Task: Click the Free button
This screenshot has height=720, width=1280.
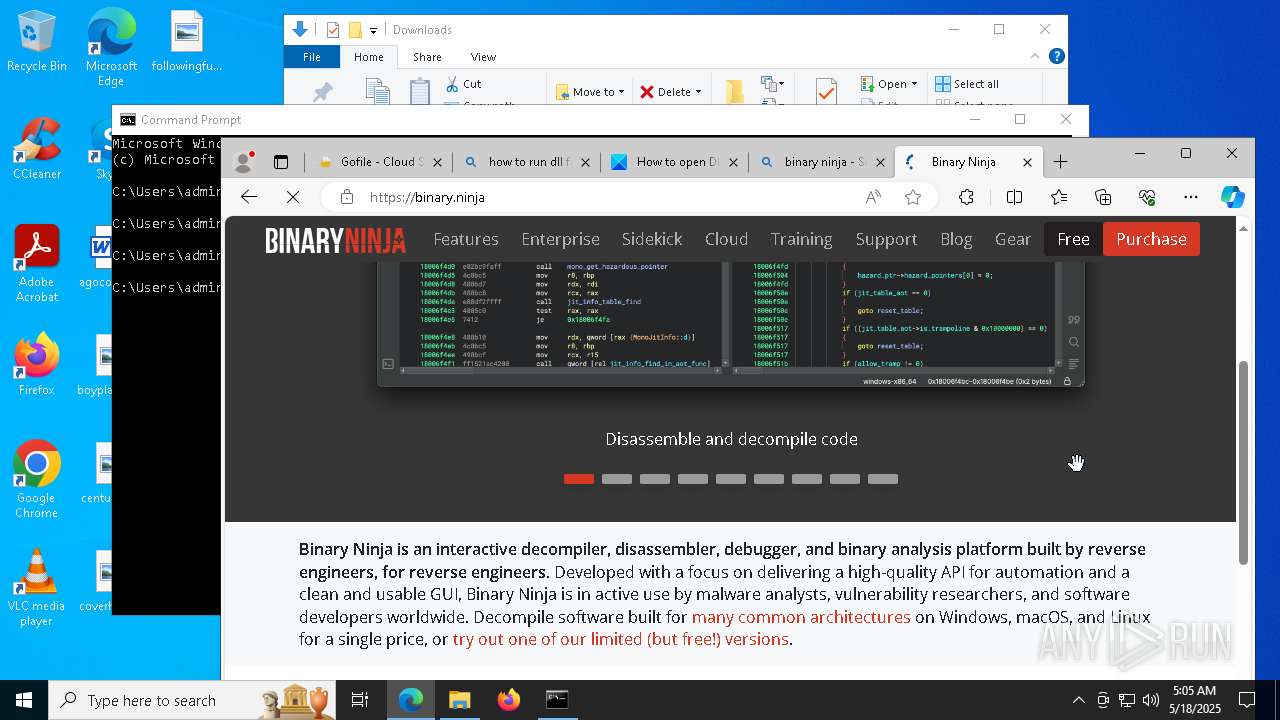Action: coord(1073,239)
